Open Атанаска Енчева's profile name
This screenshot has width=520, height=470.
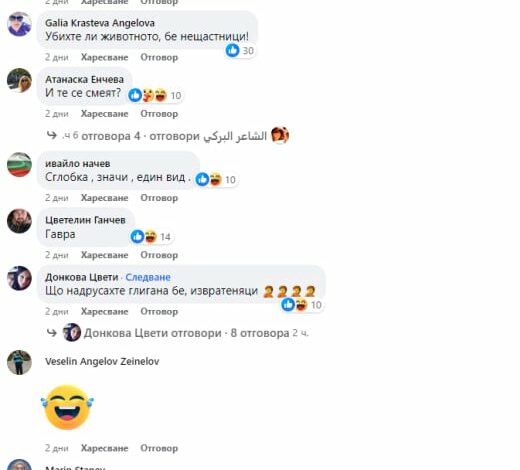click(84, 79)
